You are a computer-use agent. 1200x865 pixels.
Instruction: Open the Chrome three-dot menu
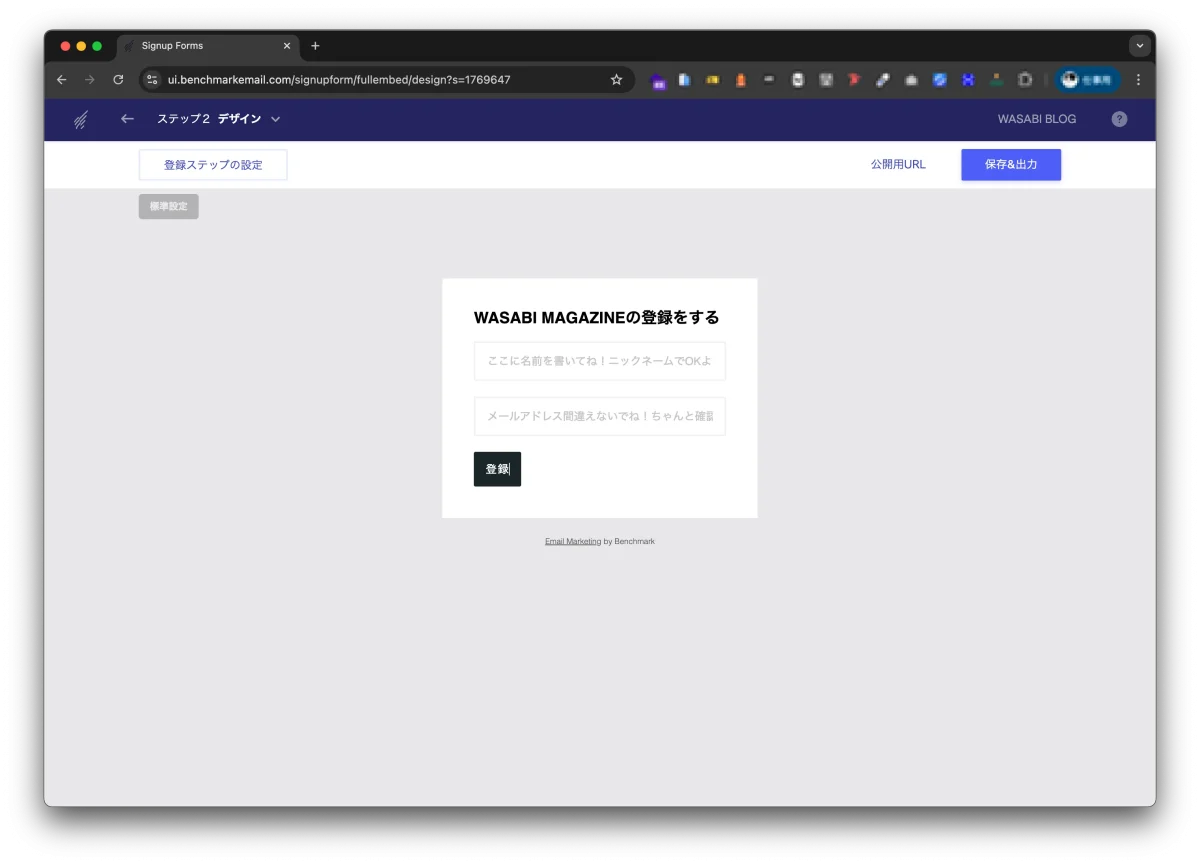1138,80
